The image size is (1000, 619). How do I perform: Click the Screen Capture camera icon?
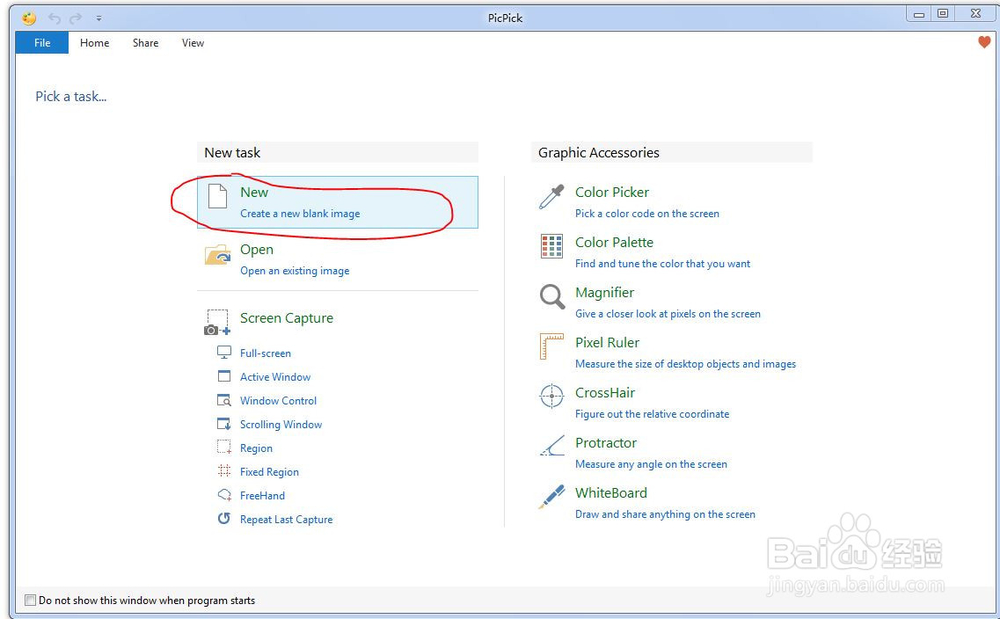217,322
